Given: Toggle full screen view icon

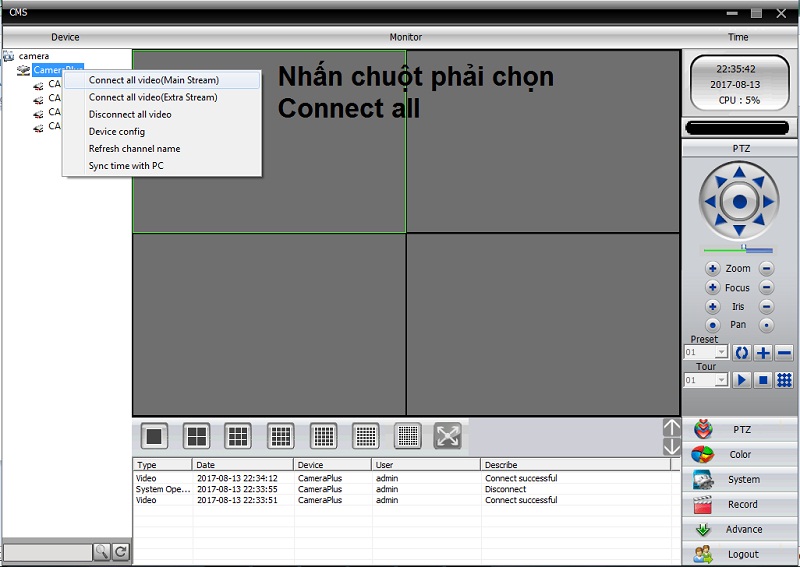Looking at the screenshot, I should [447, 436].
